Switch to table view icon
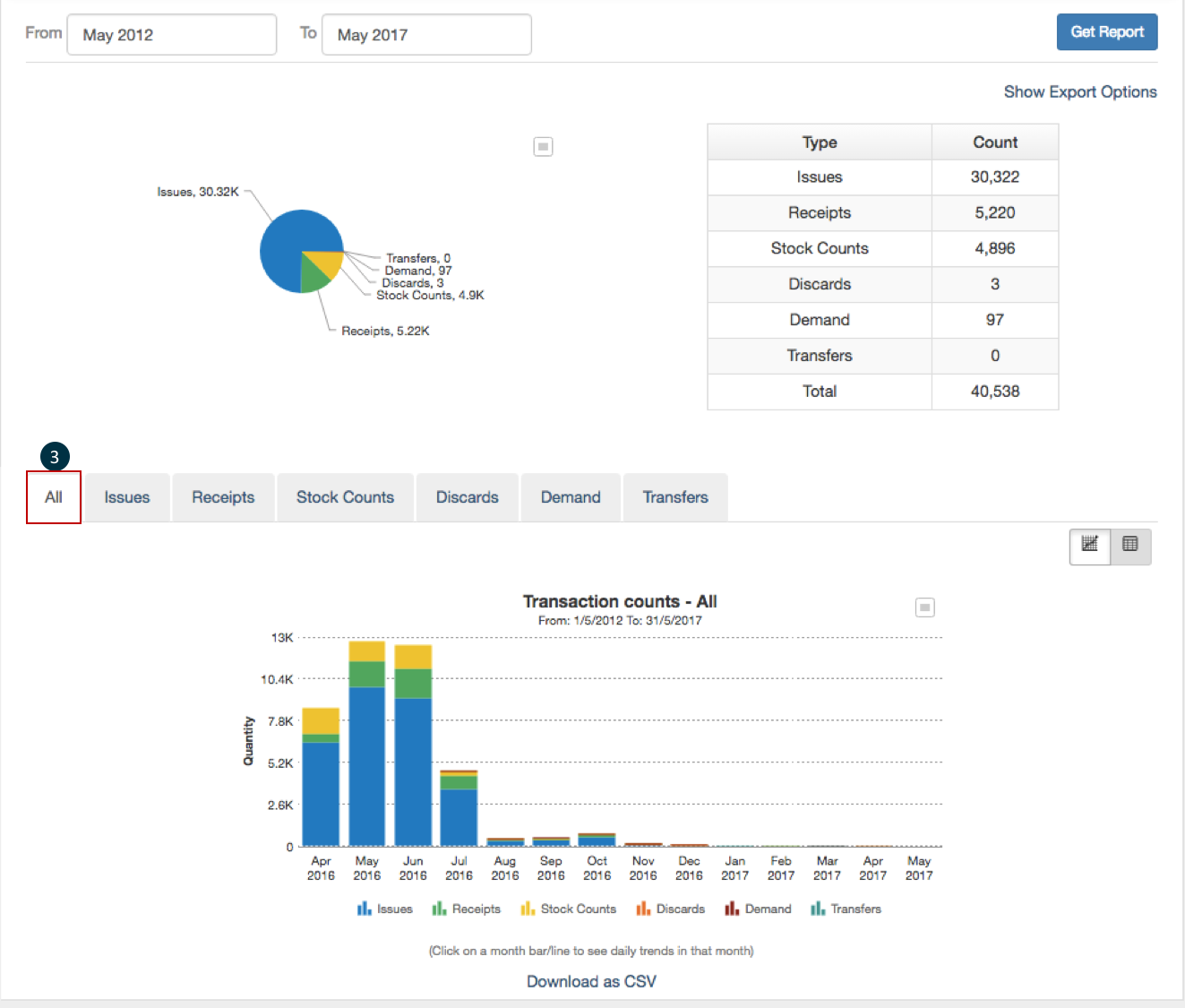The image size is (1185, 1008). [1130, 546]
